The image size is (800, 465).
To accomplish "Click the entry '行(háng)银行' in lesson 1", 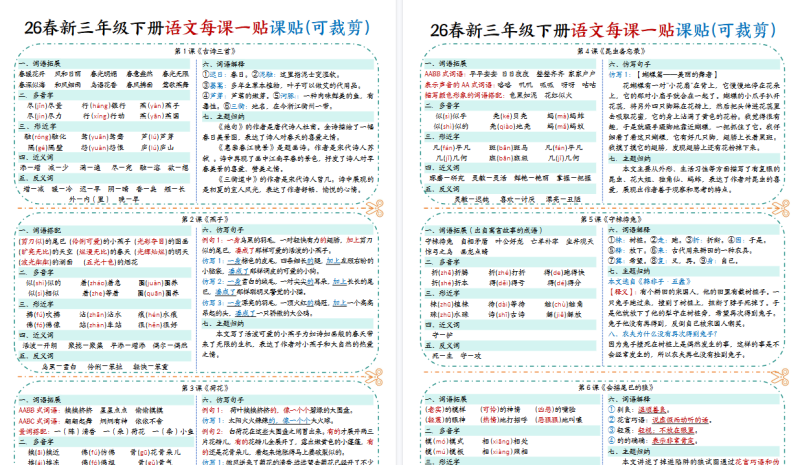I will (104, 106).
